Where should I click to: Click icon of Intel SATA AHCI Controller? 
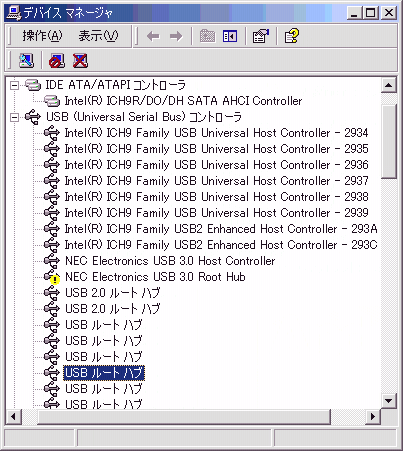pos(52,101)
